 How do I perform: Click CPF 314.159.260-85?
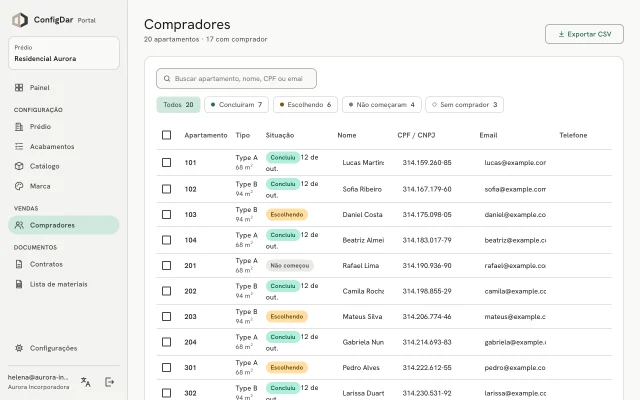pyautogui.click(x=427, y=162)
